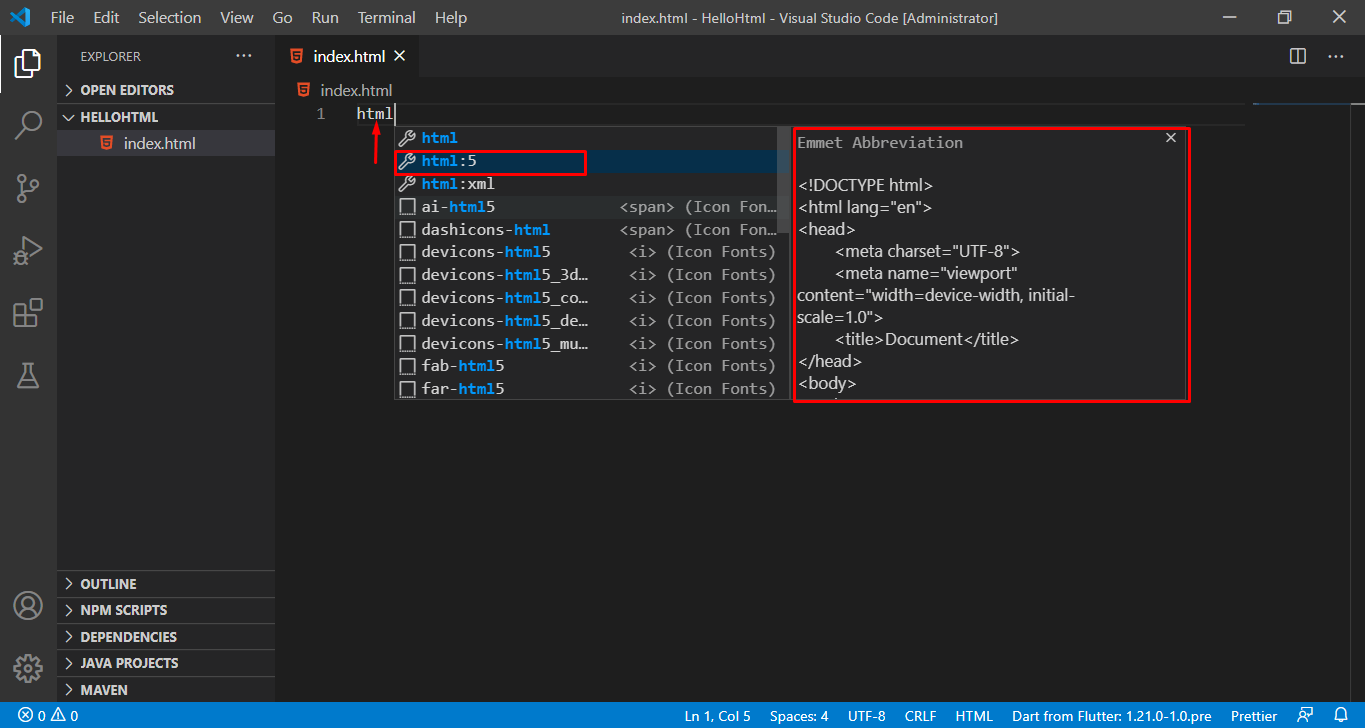Open the Selection menu
1365x728 pixels.
[169, 18]
